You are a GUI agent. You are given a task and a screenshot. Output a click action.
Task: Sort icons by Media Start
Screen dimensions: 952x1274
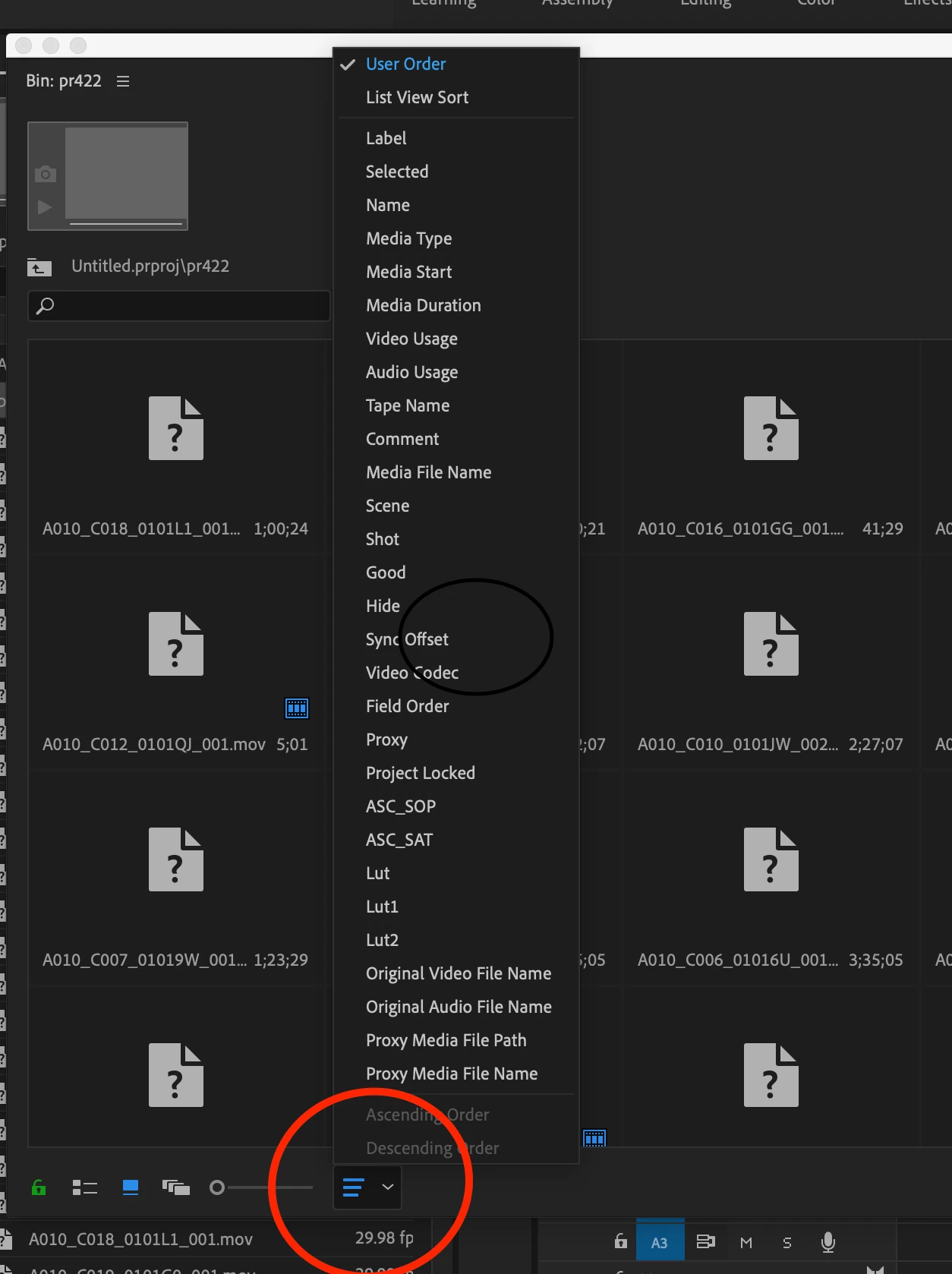(456, 273)
